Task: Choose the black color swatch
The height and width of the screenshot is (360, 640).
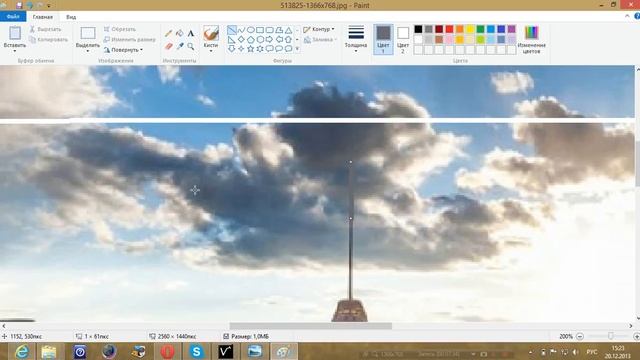Action: [418, 29]
